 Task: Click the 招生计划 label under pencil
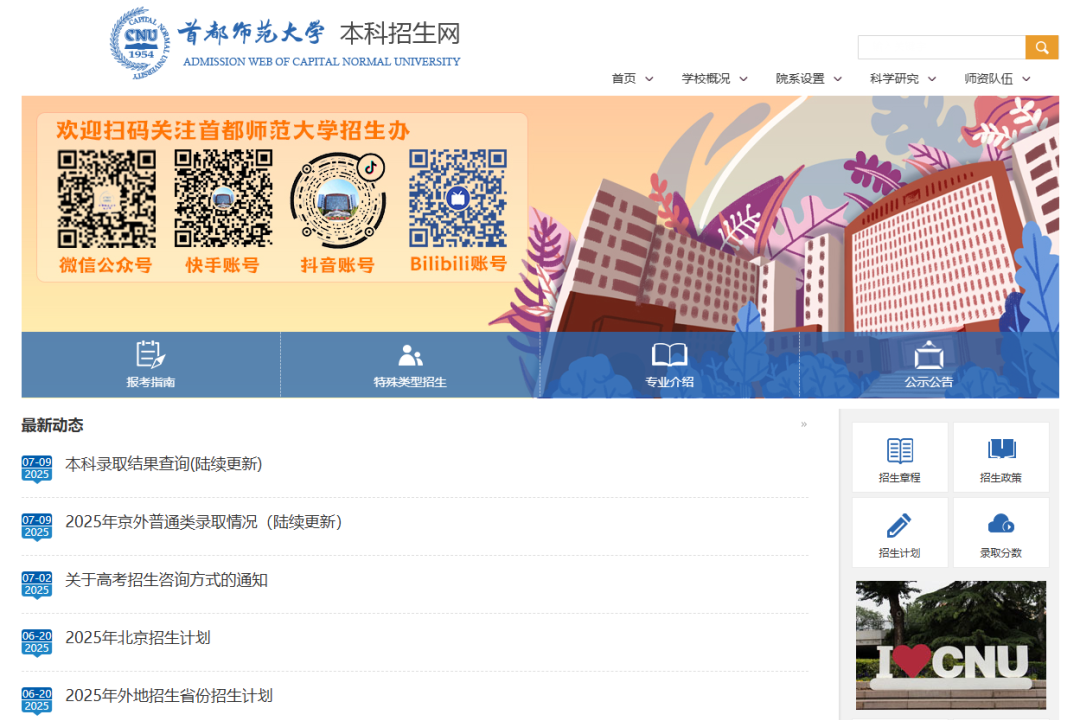(900, 553)
